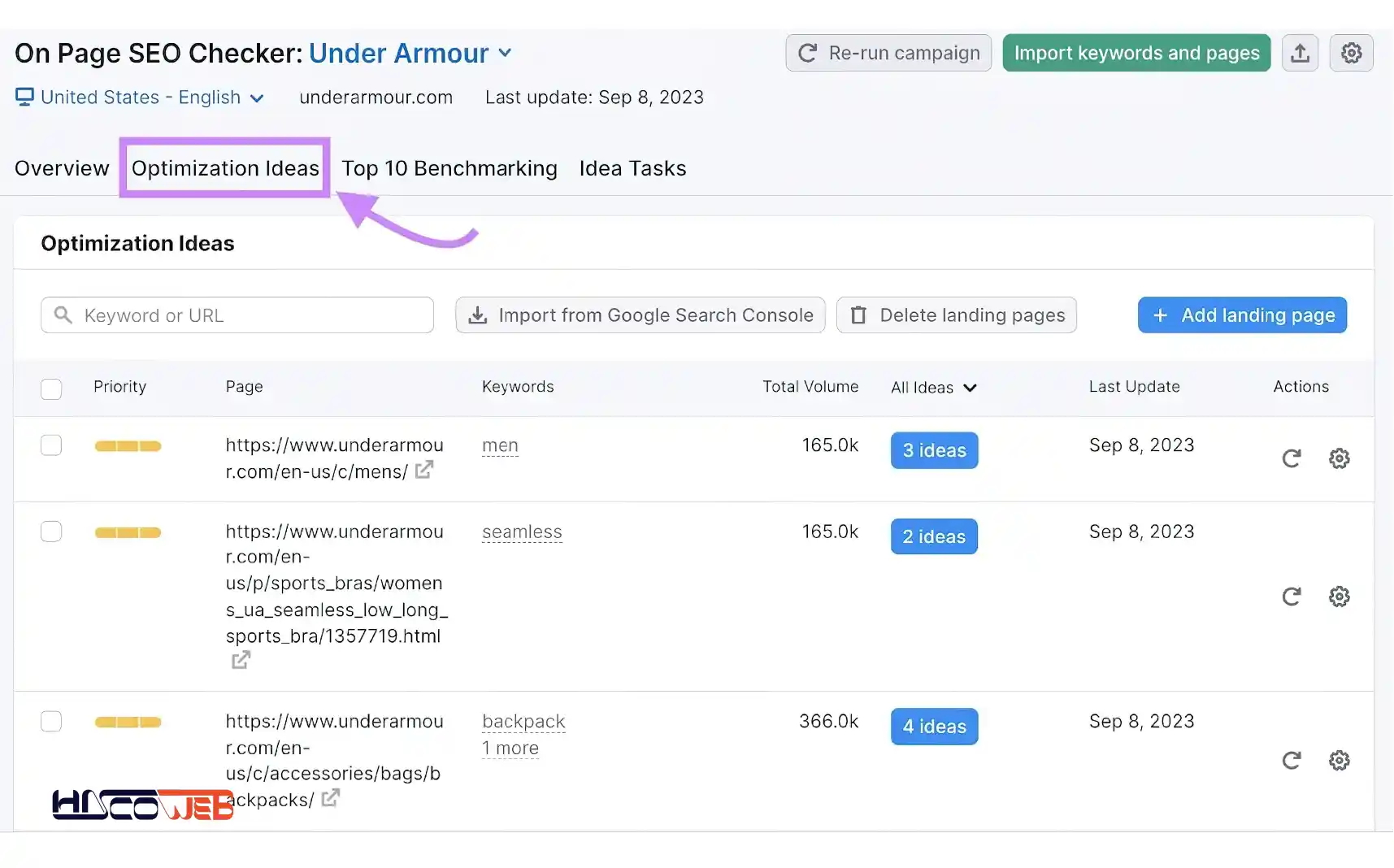1394x868 pixels.
Task: Expand the '1 more' keywords link
Action: click(x=510, y=748)
